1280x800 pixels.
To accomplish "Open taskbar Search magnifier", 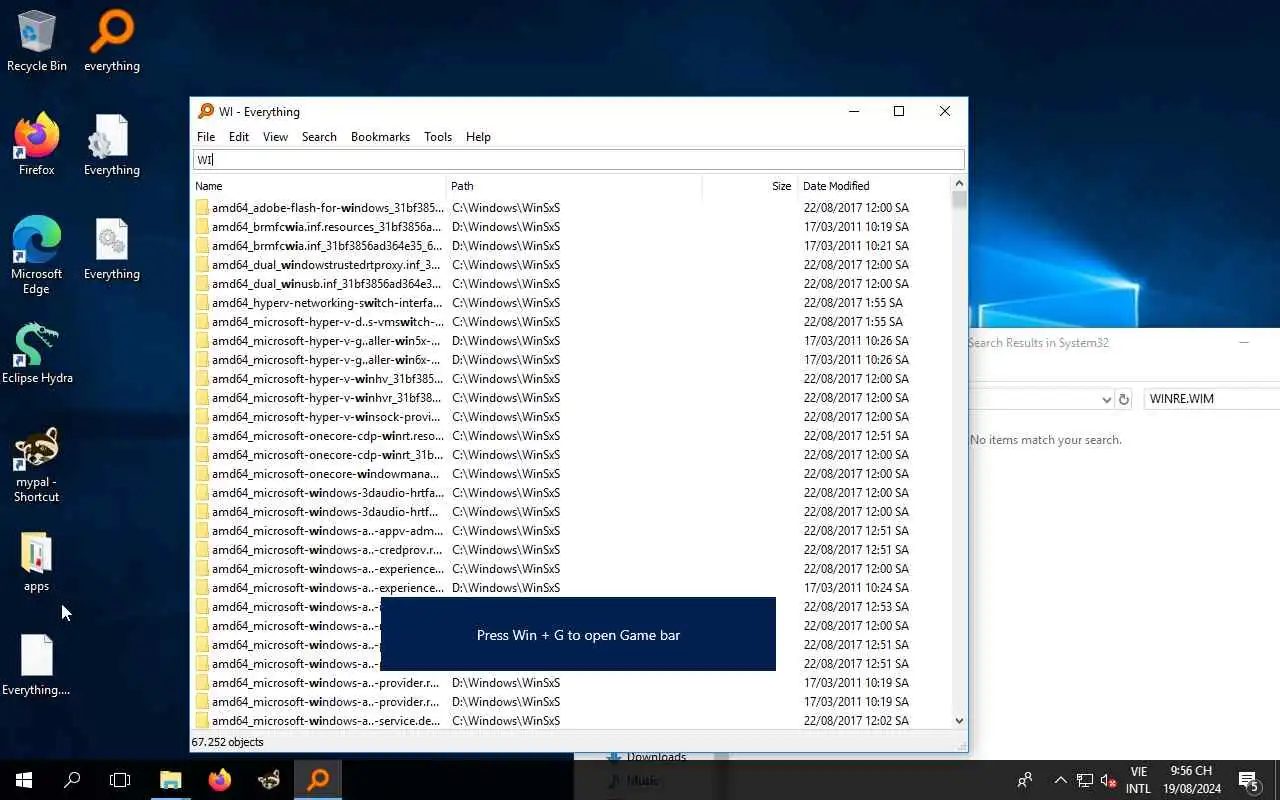I will click(72, 780).
